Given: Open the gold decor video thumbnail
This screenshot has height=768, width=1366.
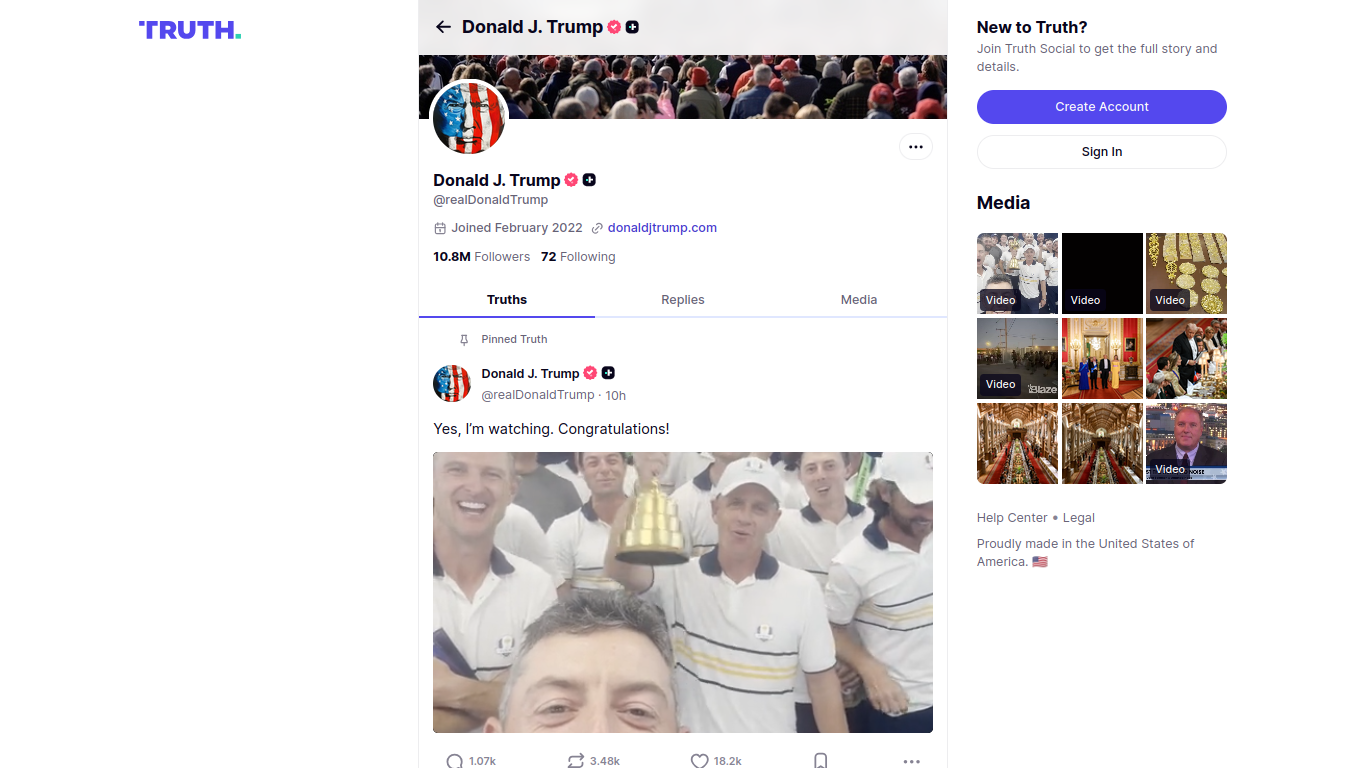Looking at the screenshot, I should coord(1186,273).
